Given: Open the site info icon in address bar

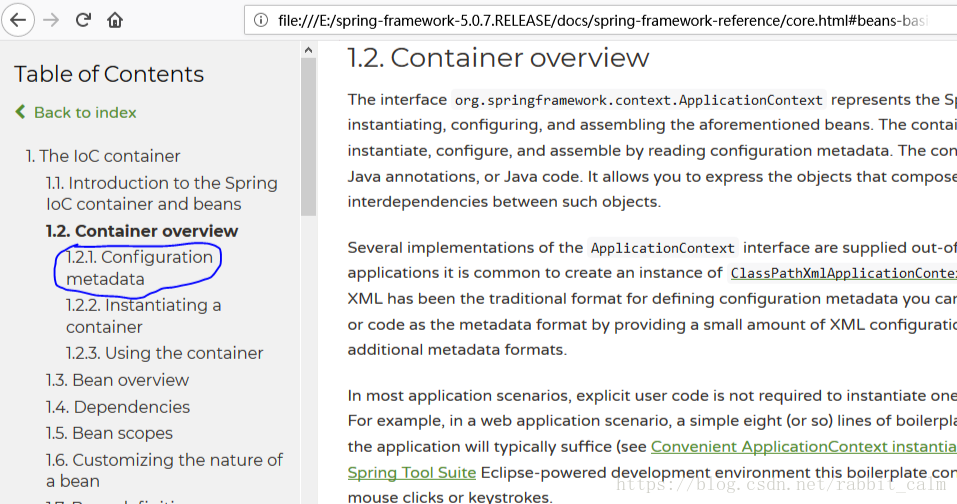Looking at the screenshot, I should click(x=261, y=20).
